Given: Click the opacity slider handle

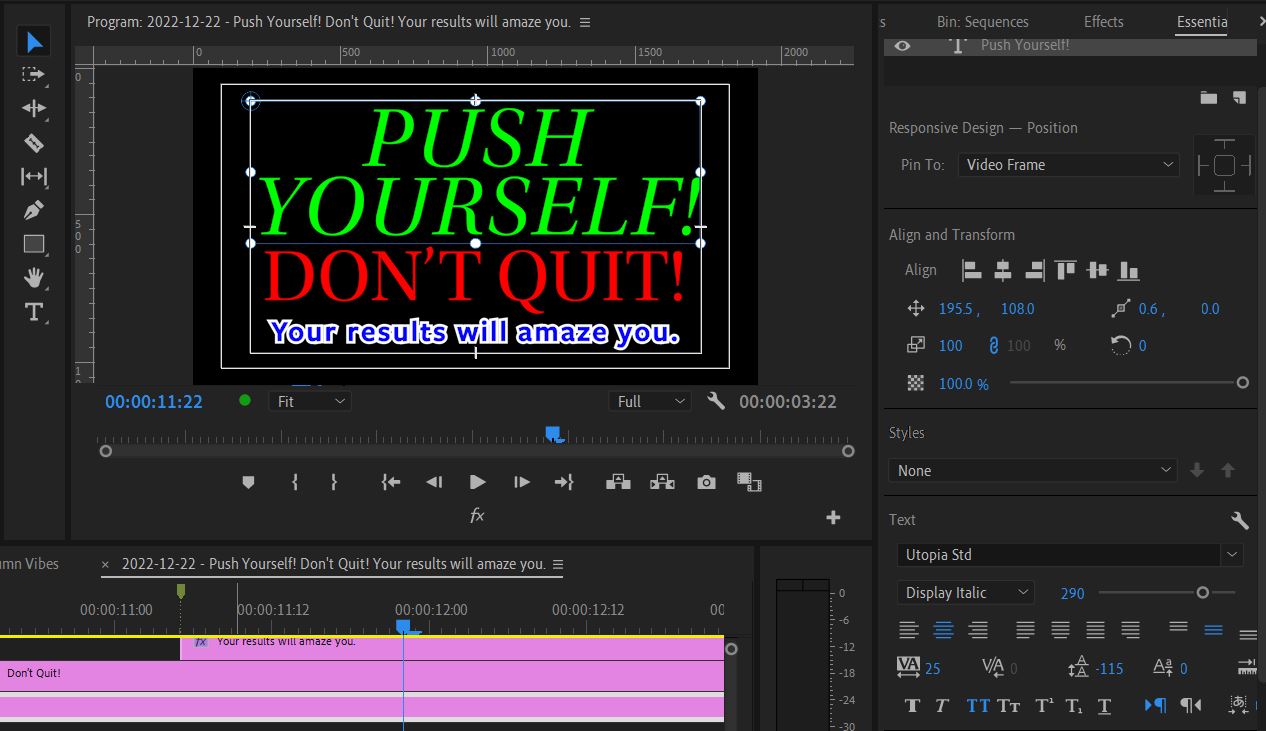Looking at the screenshot, I should (x=1243, y=382).
